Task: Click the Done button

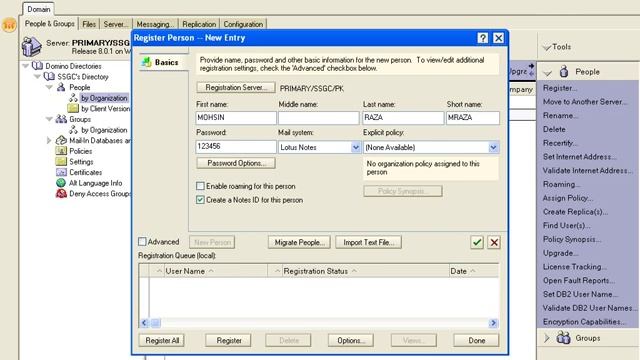Action: pos(476,340)
